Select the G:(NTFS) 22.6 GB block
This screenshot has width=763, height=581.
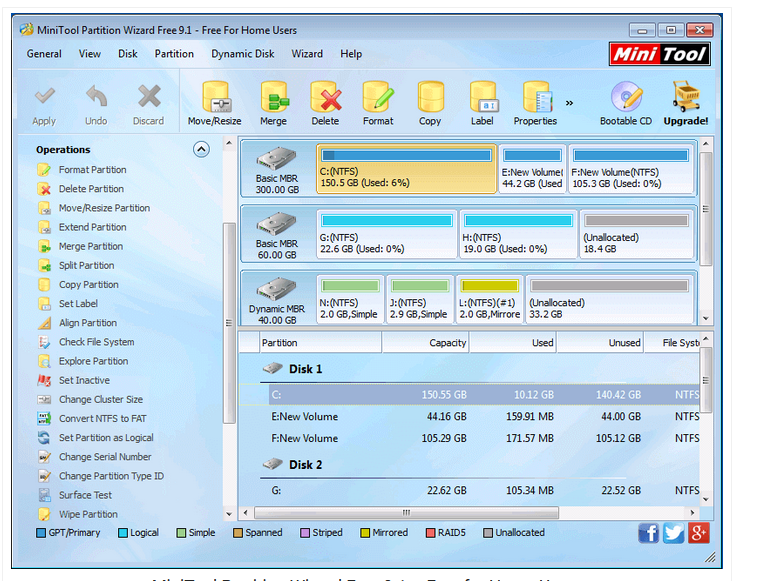tap(386, 234)
